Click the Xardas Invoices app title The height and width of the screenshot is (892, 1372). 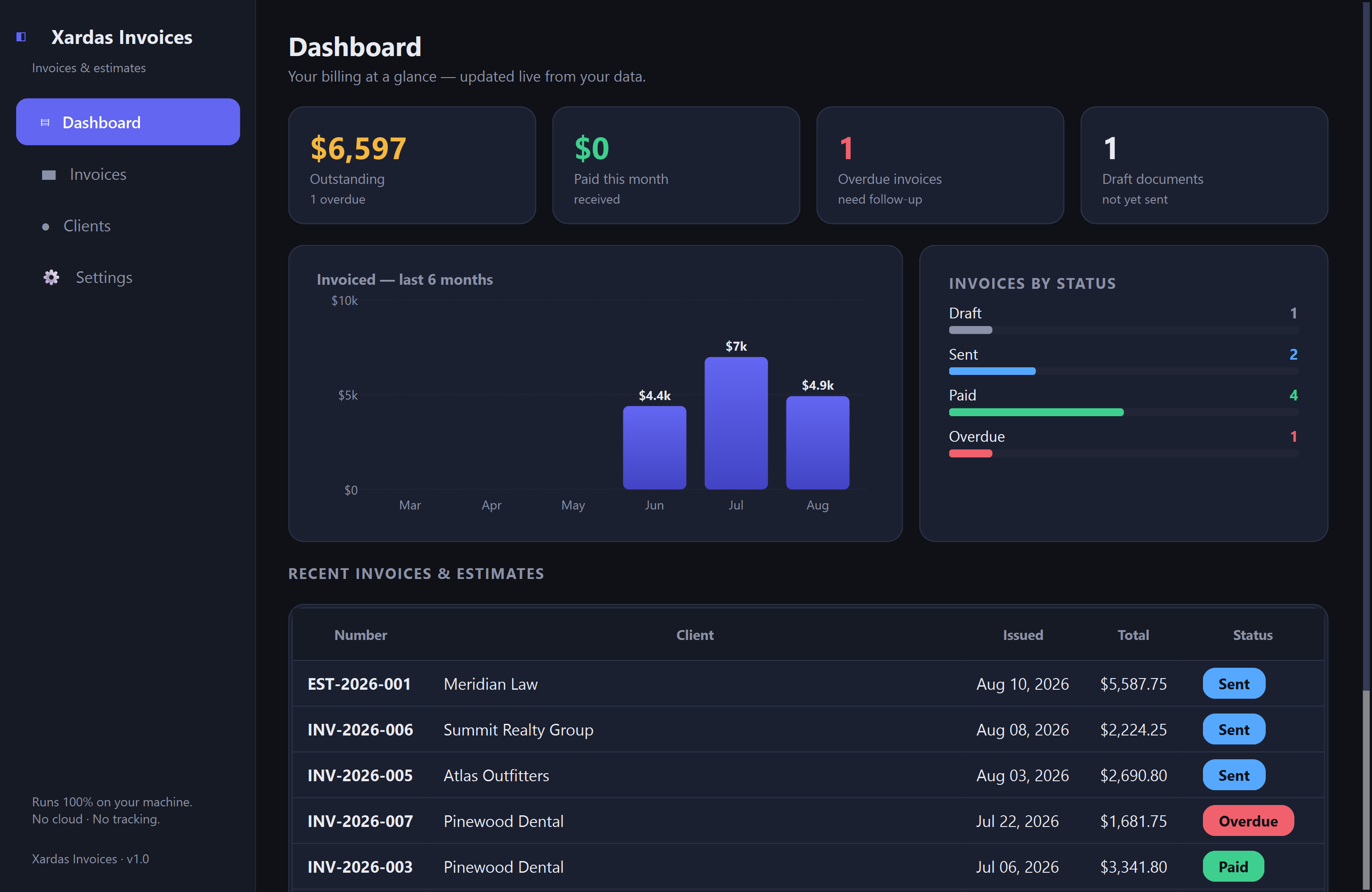(122, 37)
